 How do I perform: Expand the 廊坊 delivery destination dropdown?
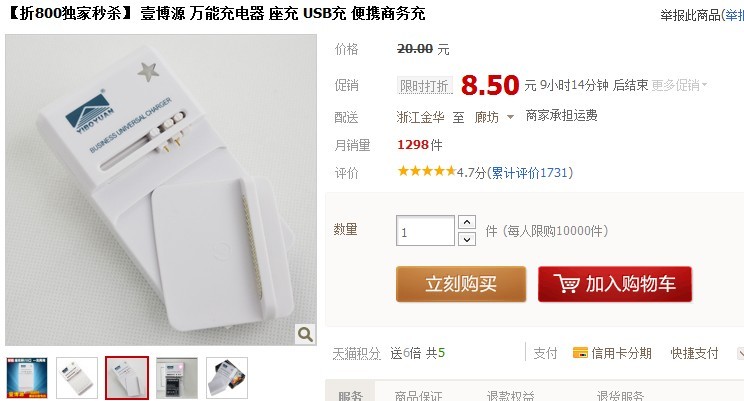[x=511, y=117]
